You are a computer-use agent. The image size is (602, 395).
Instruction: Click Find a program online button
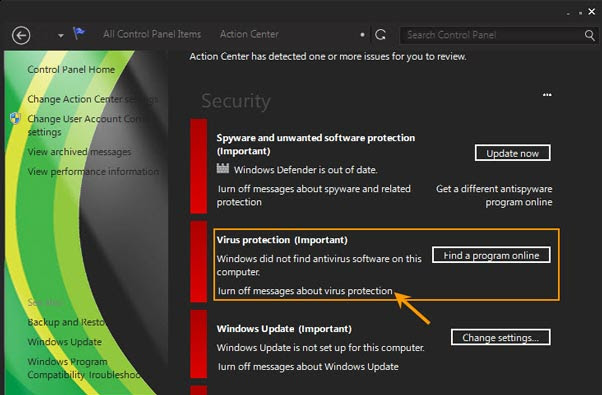pos(491,255)
